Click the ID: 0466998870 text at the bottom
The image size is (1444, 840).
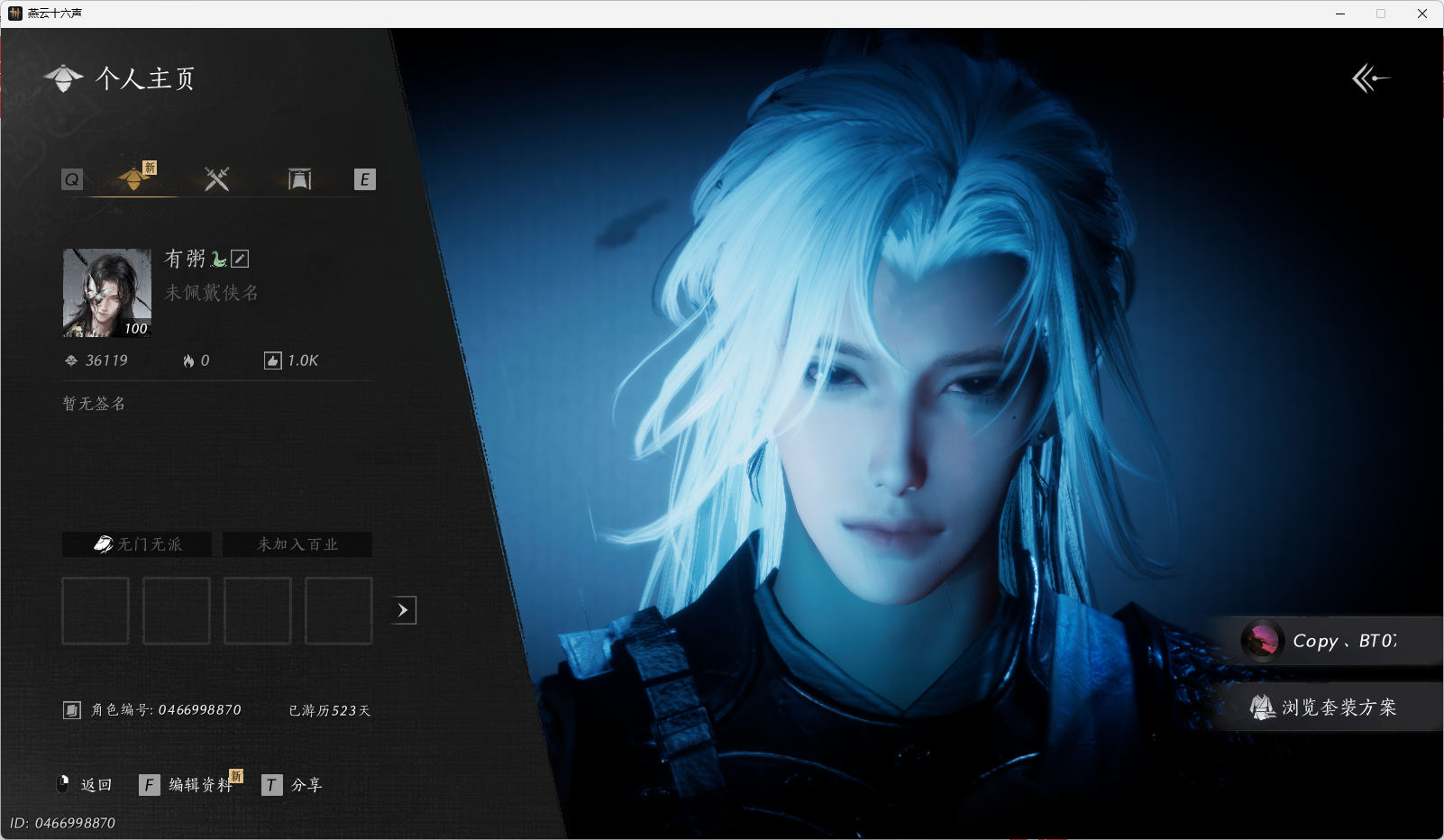point(63,823)
